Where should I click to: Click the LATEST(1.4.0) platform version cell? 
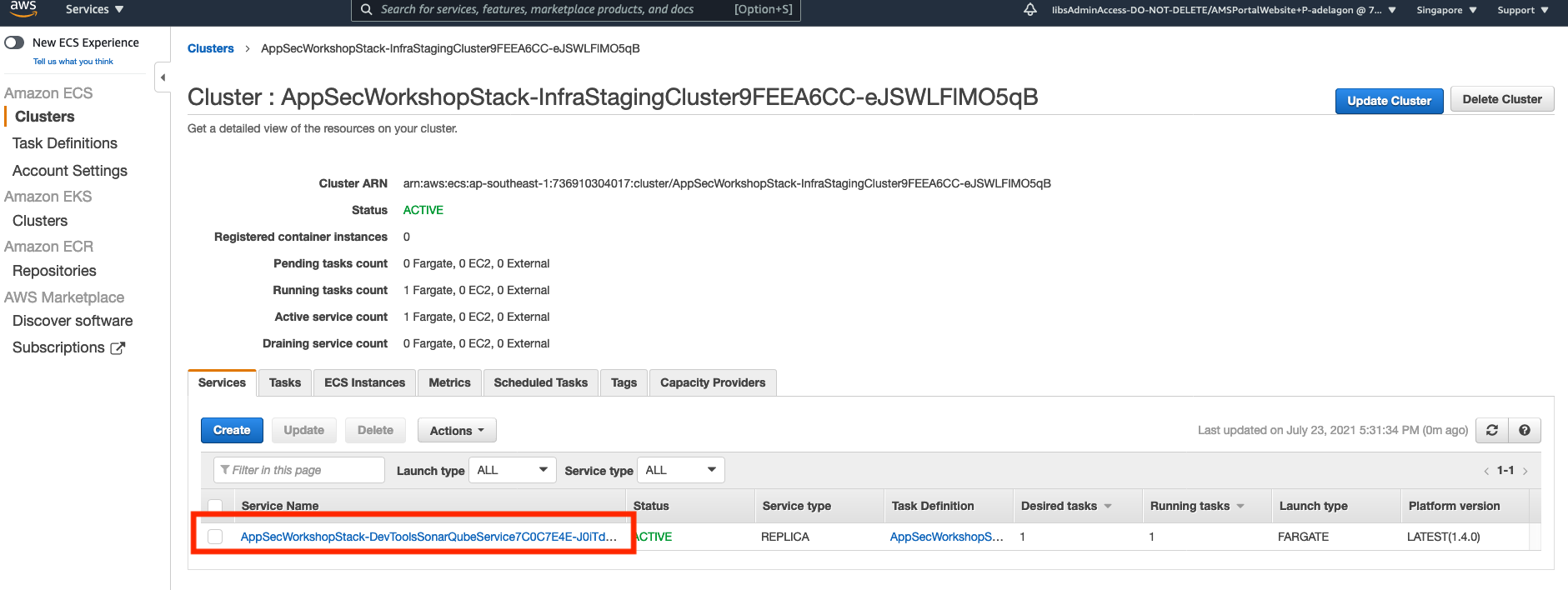(1444, 537)
